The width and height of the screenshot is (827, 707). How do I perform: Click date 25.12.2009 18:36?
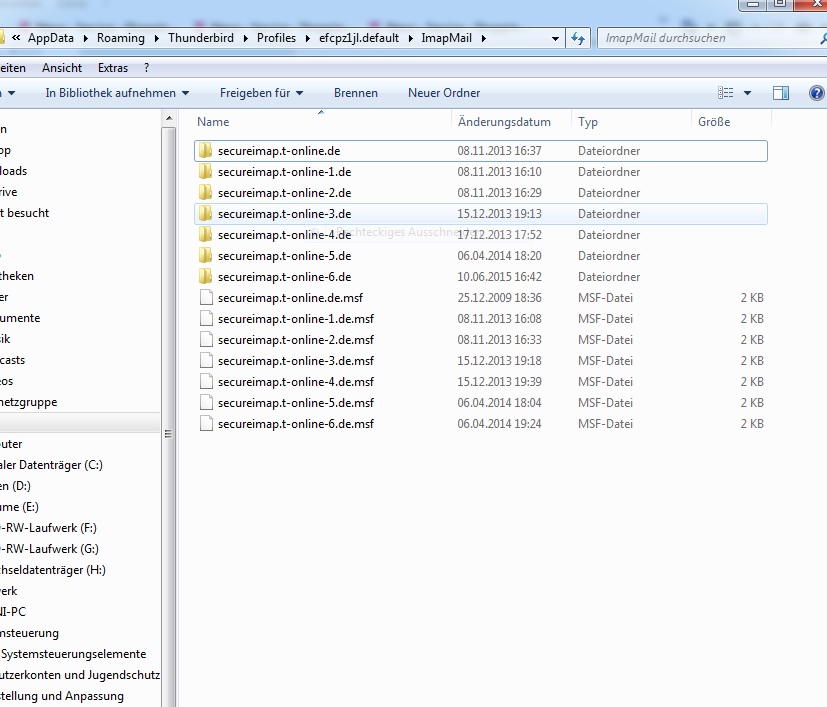click(x=499, y=298)
